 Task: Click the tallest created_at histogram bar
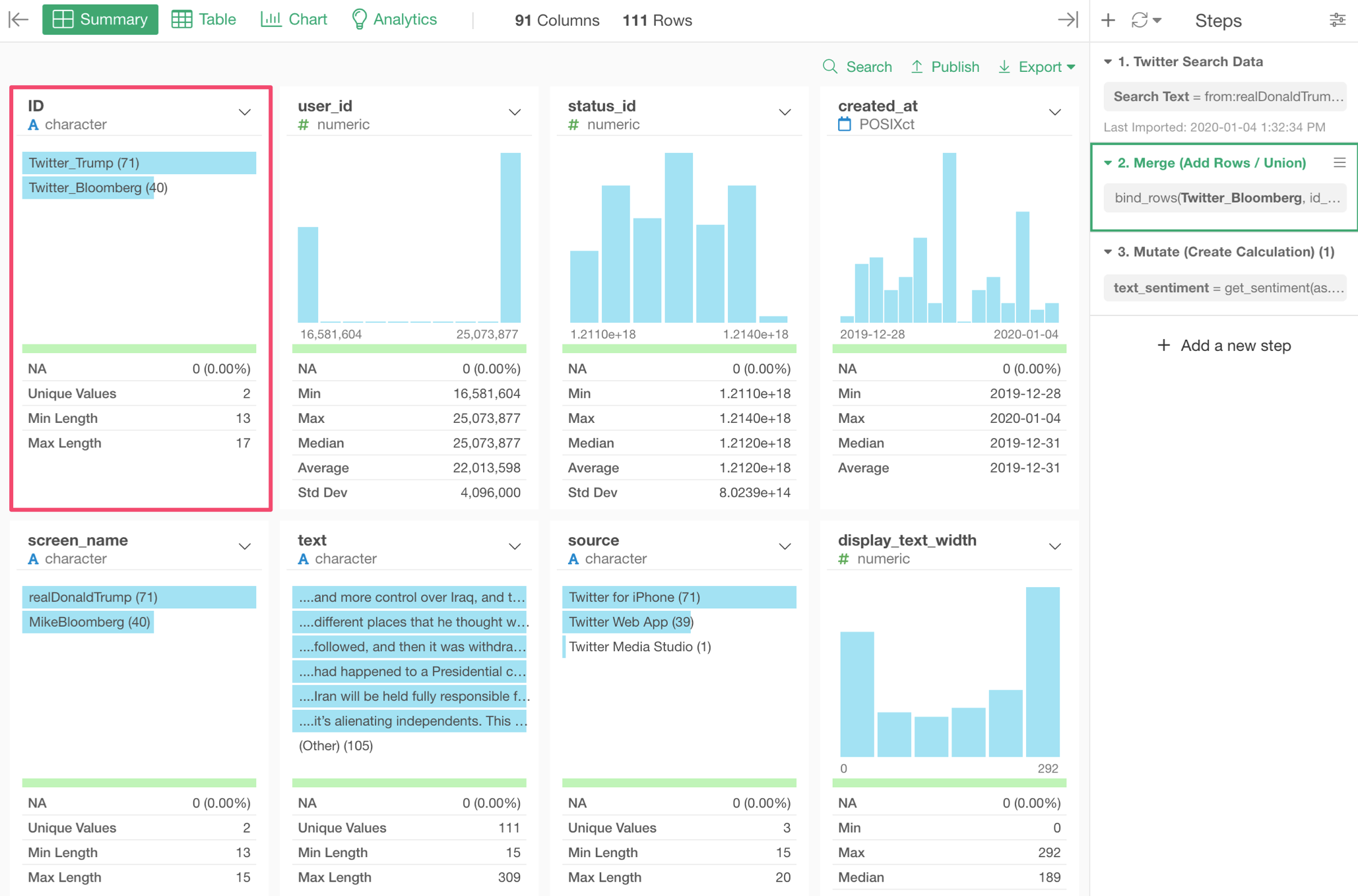click(950, 238)
